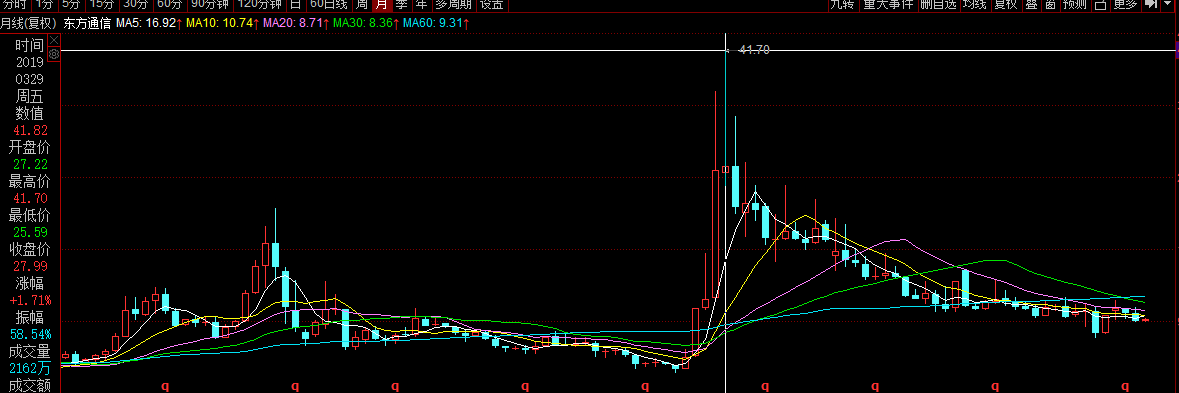This screenshot has width=1179, height=393.
Task: Click the window layout icon beside 预测
Action: (1100, 5)
